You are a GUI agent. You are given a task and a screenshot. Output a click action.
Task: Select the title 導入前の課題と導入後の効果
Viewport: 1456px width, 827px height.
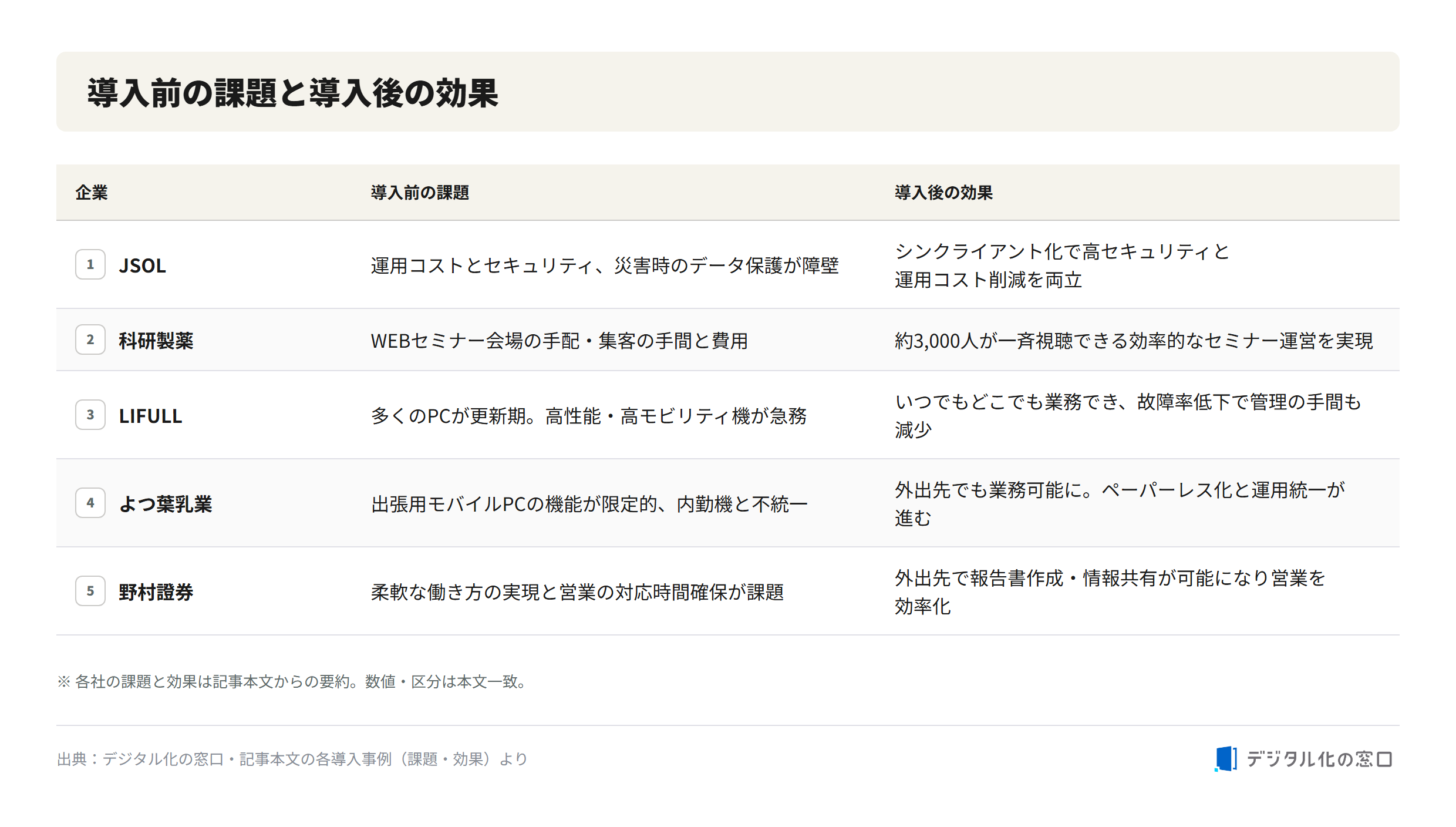pos(293,93)
